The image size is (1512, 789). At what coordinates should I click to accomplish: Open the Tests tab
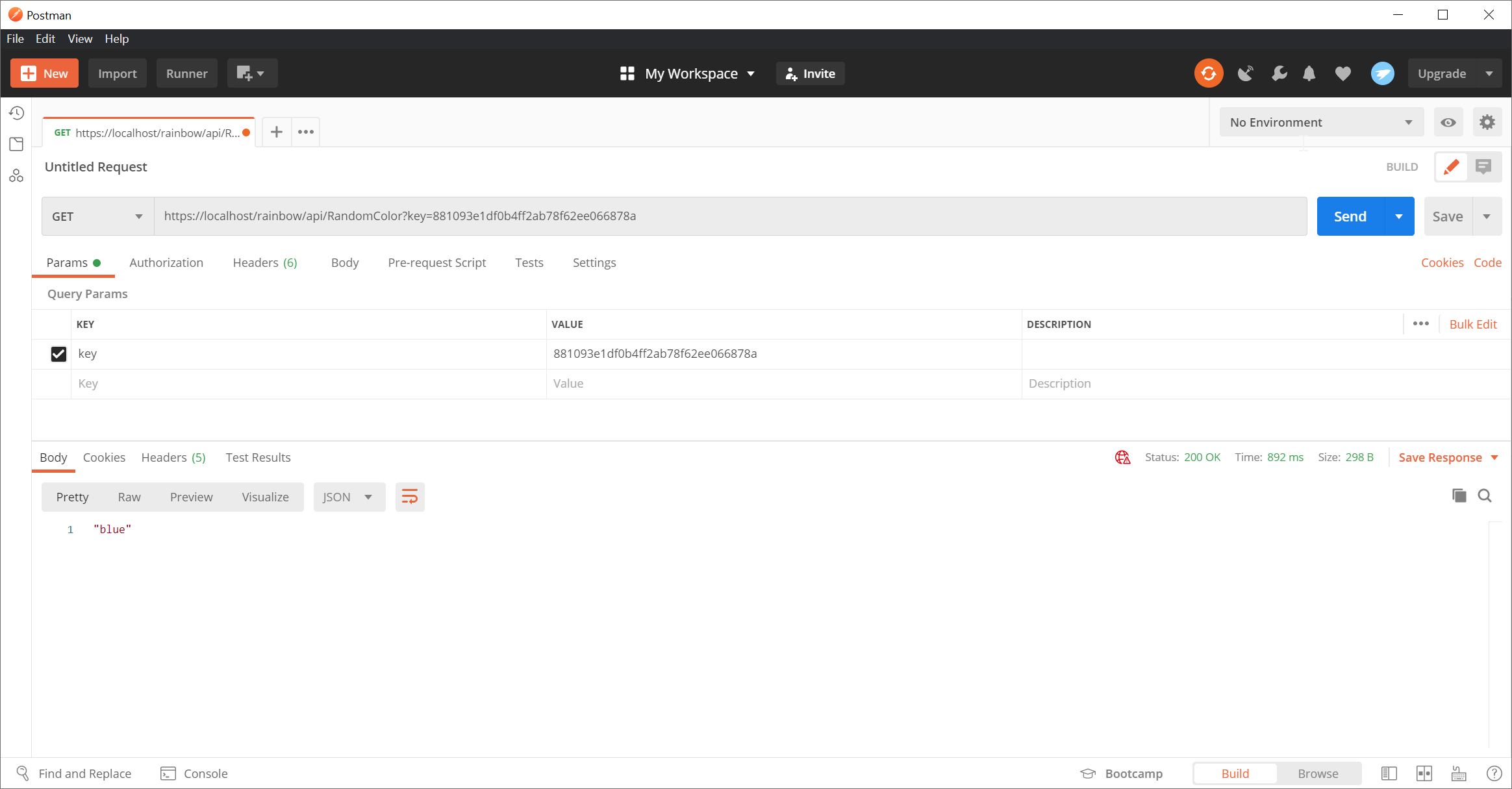coord(529,262)
